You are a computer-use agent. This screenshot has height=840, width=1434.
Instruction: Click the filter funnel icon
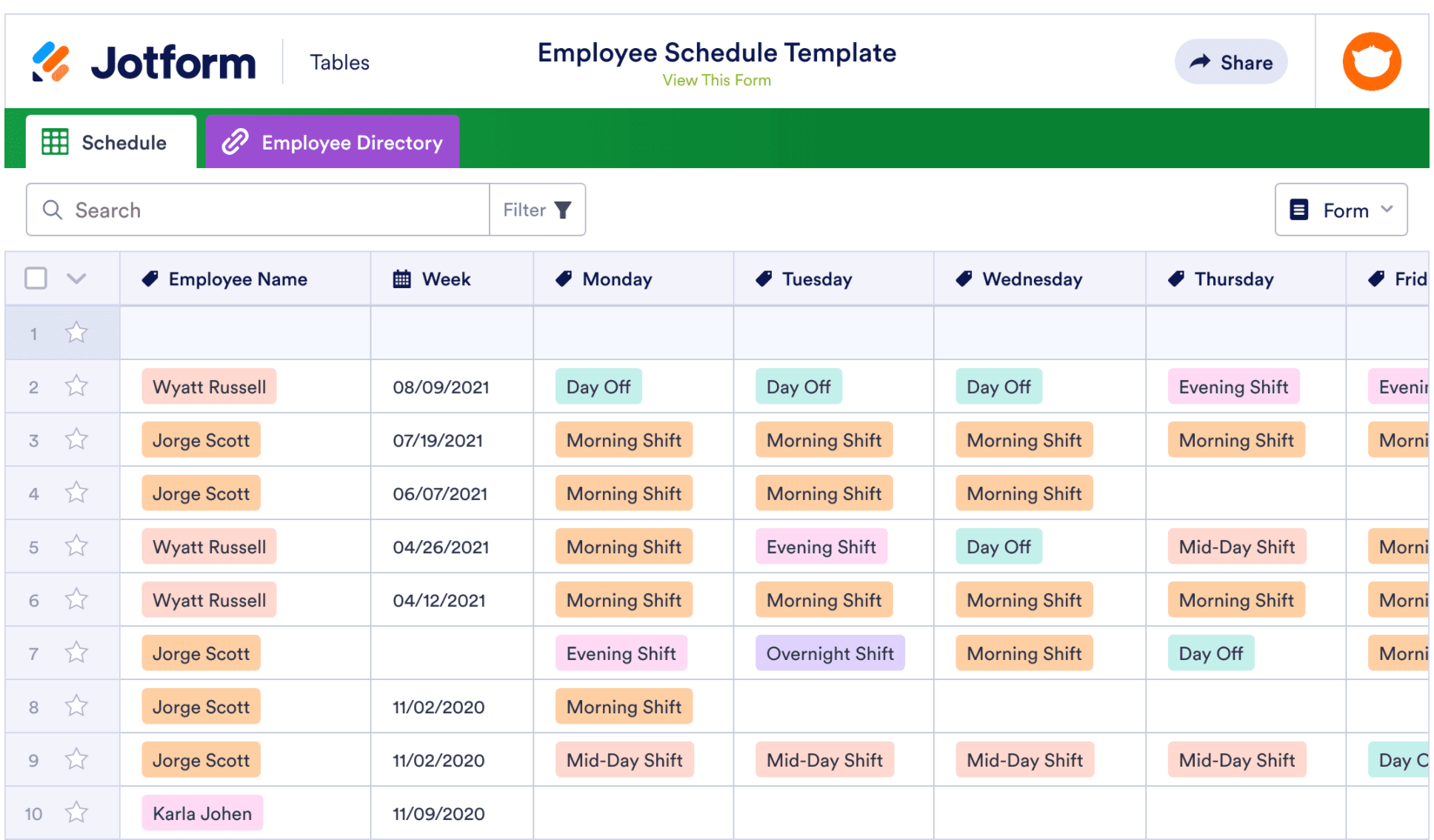point(563,210)
